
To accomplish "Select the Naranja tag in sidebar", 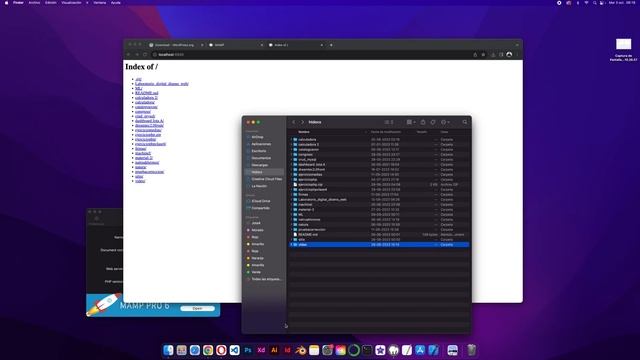I will tap(258, 258).
